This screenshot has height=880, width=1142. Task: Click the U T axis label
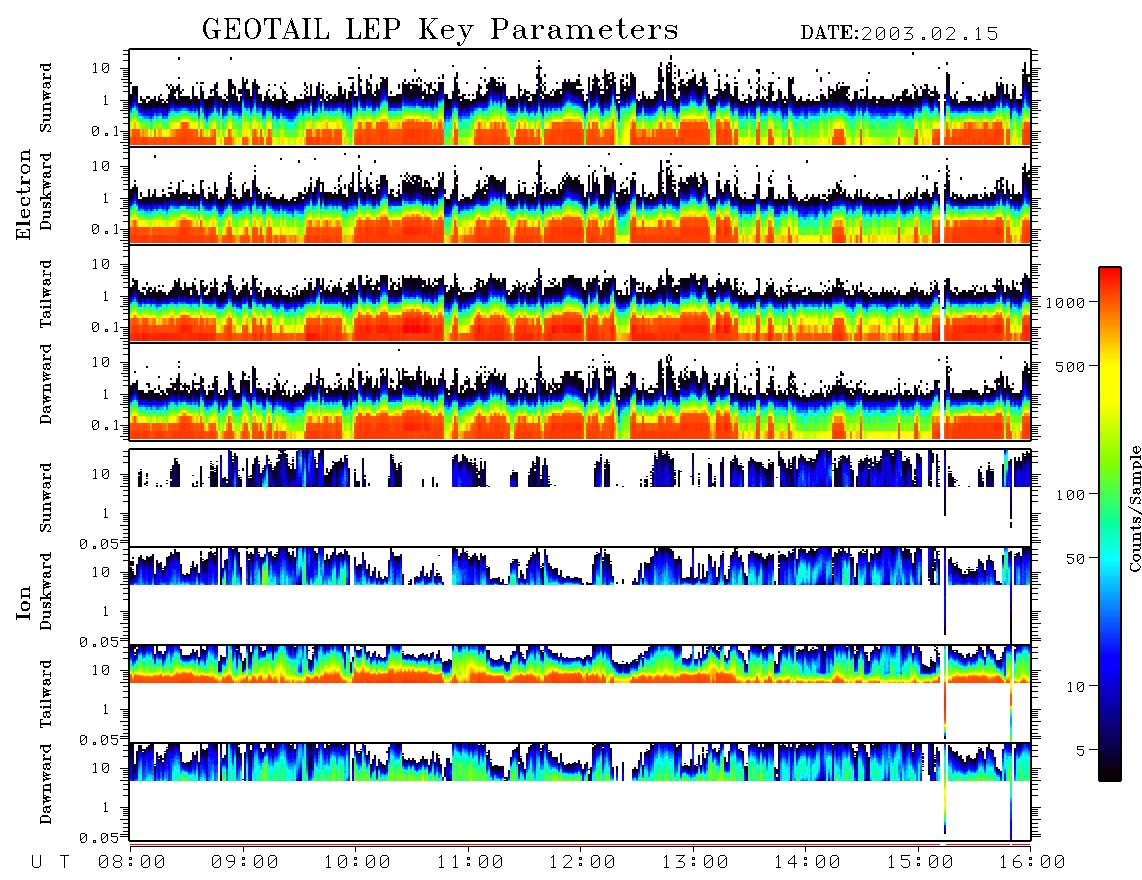click(x=50, y=862)
